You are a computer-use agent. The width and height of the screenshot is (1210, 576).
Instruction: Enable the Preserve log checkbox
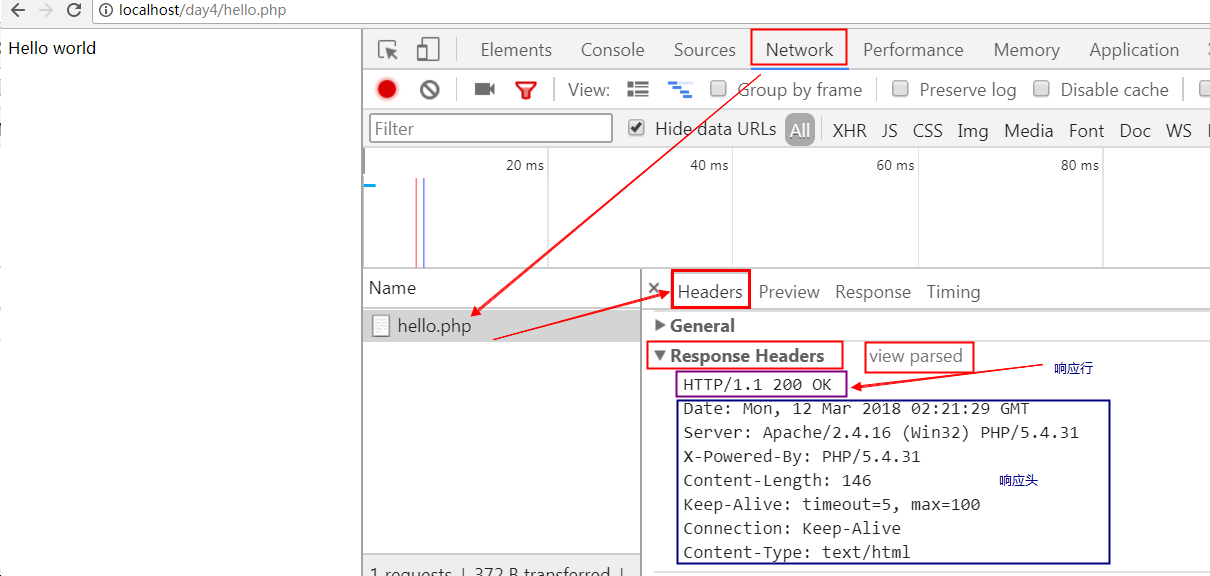pos(900,89)
